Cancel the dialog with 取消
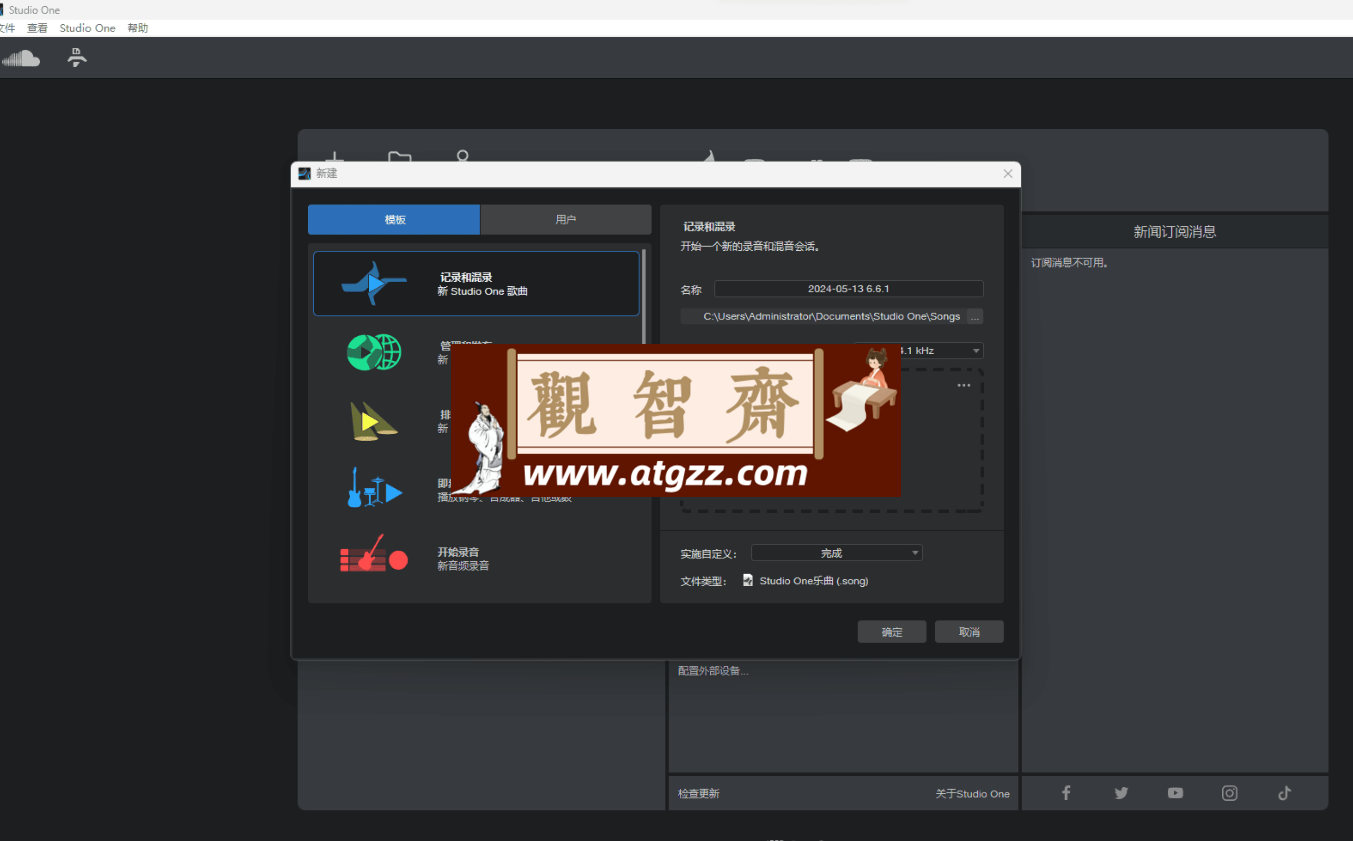Image resolution: width=1353 pixels, height=841 pixels. [x=969, y=632]
